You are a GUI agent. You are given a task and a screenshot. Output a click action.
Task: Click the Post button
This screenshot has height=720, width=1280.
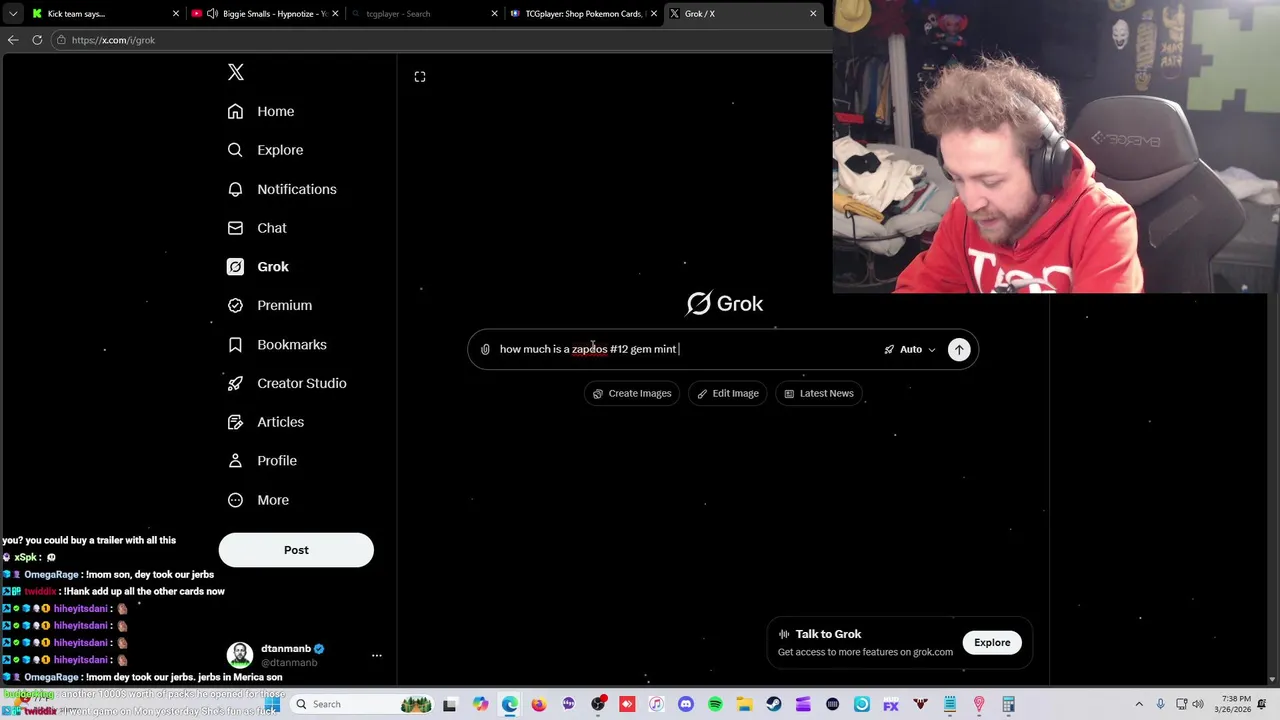point(296,550)
